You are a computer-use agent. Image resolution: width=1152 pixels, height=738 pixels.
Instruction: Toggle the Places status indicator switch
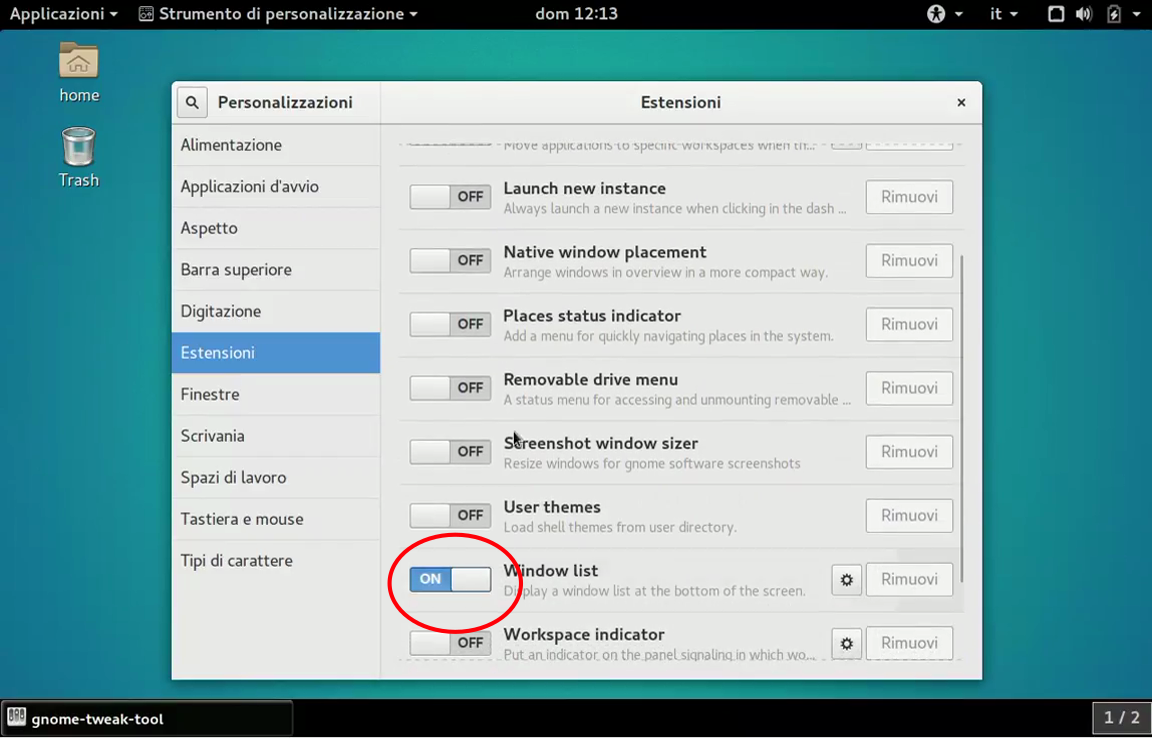[450, 324]
